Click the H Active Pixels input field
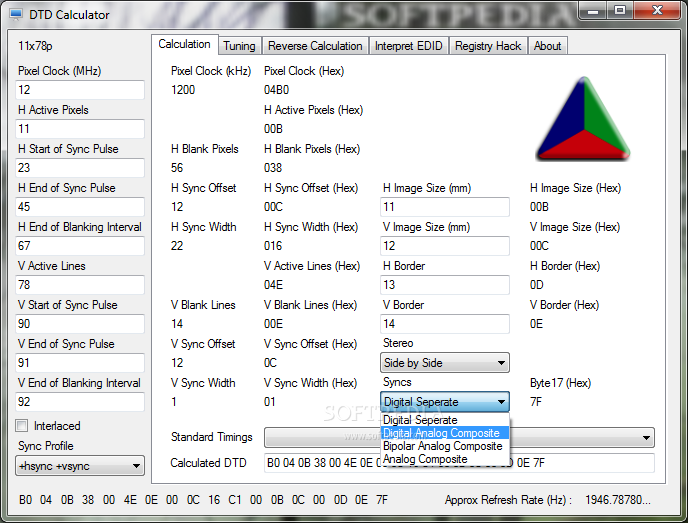Image resolution: width=688 pixels, height=523 pixels. point(80,129)
